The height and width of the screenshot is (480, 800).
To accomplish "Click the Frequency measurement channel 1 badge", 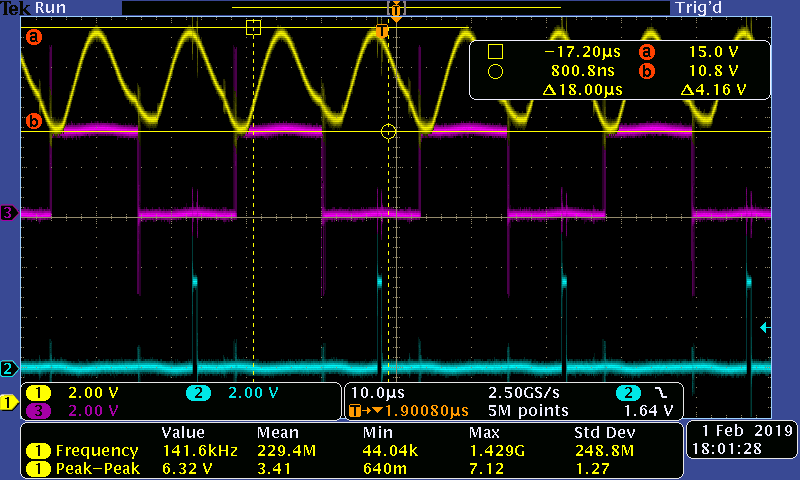I will pos(38,450).
